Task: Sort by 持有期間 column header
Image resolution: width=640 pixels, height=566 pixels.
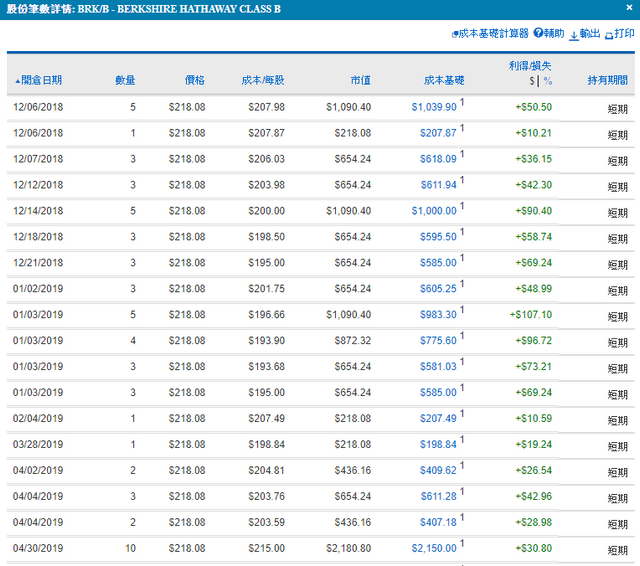Action: pos(607,80)
